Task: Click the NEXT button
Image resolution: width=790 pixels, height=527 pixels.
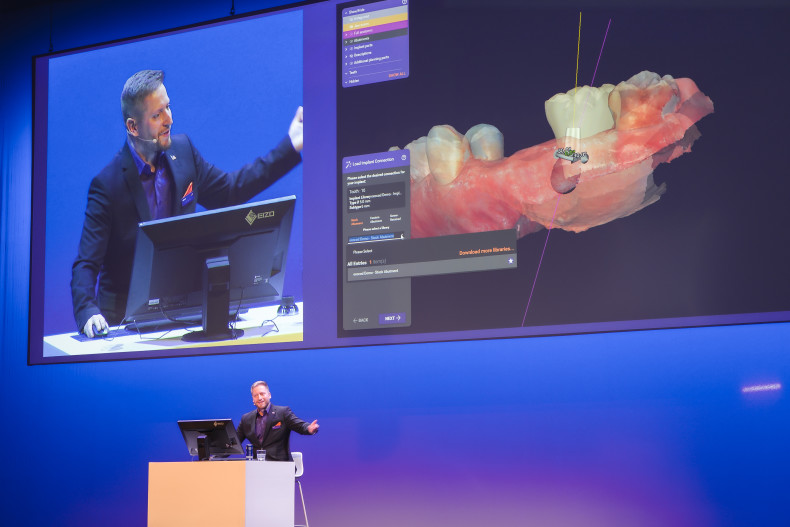Action: (x=392, y=318)
